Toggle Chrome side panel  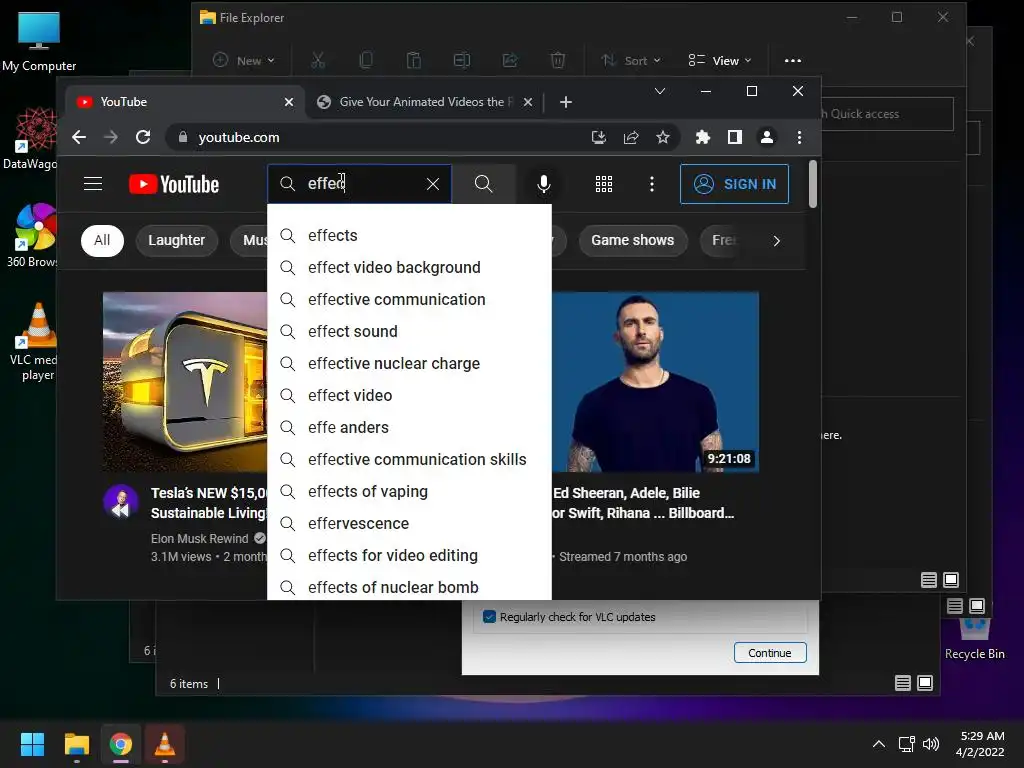pyautogui.click(x=735, y=137)
